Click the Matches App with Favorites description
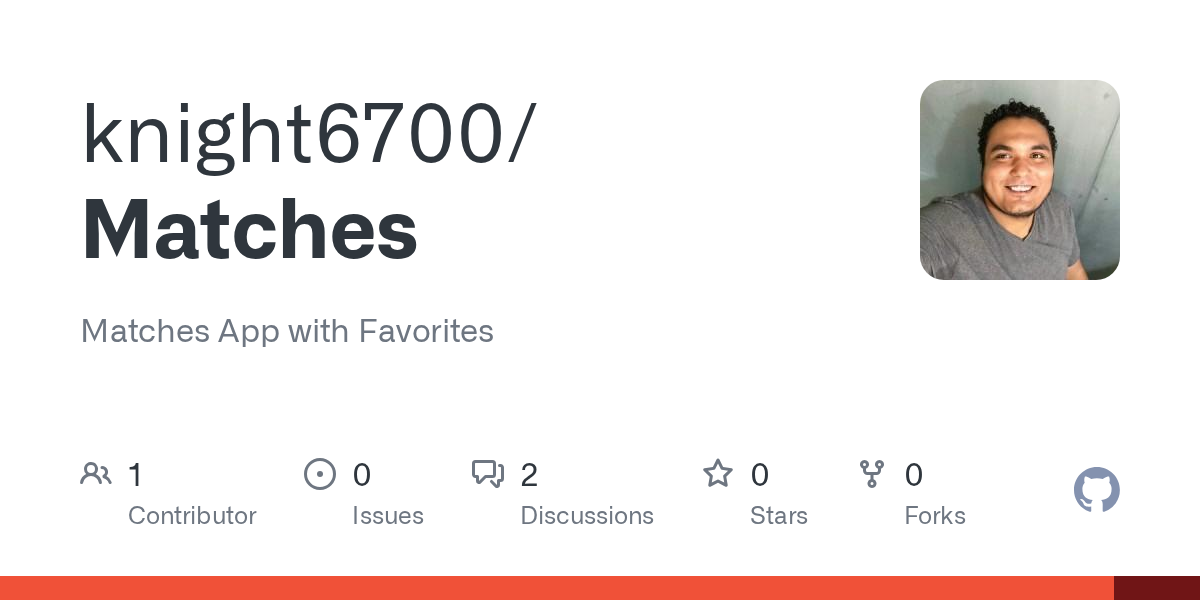Screen dimensions: 1200x600 (x=287, y=331)
